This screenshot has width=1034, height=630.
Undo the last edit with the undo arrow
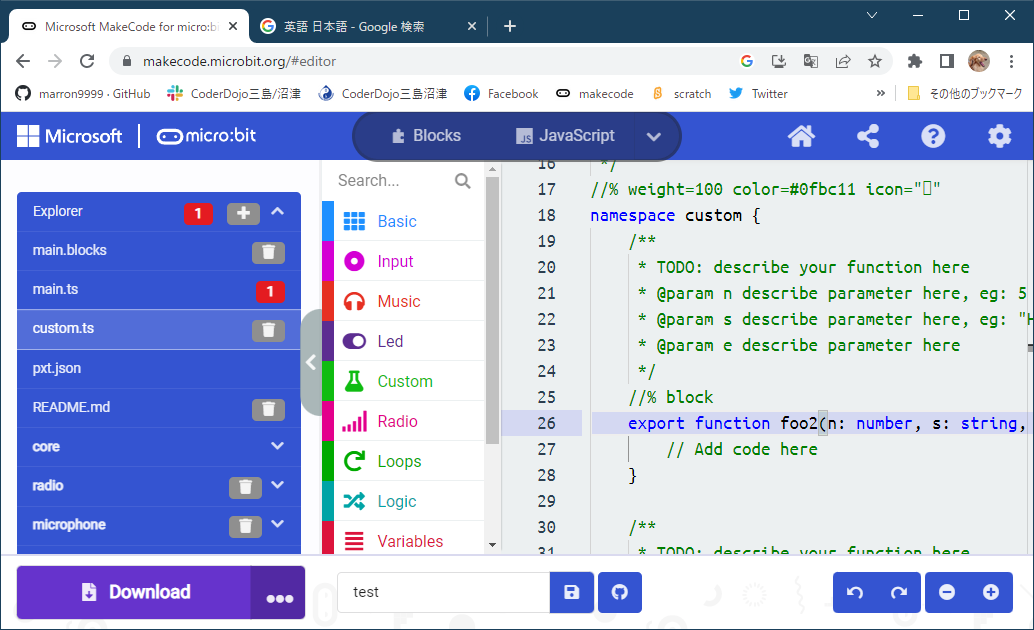[855, 592]
